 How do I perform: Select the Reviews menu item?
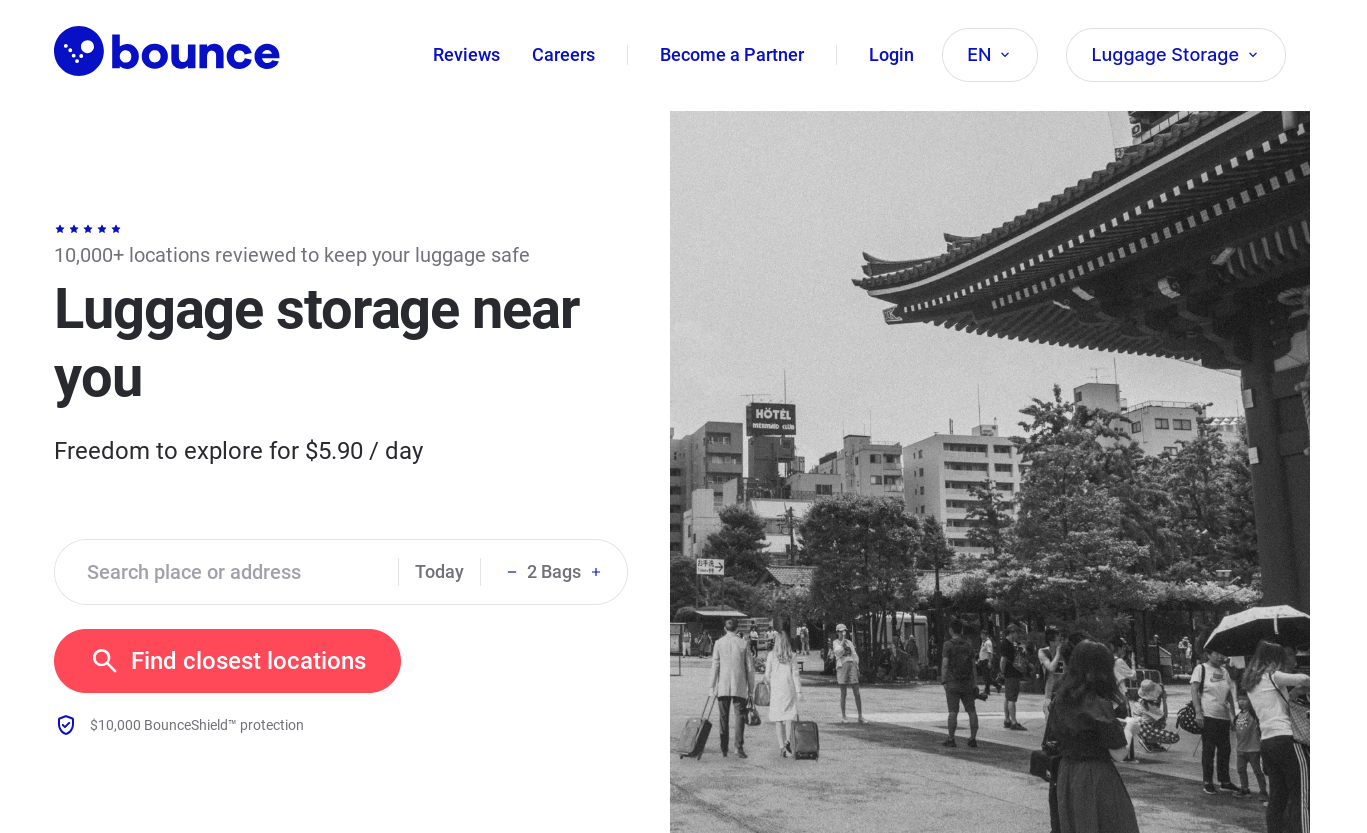[x=466, y=55]
